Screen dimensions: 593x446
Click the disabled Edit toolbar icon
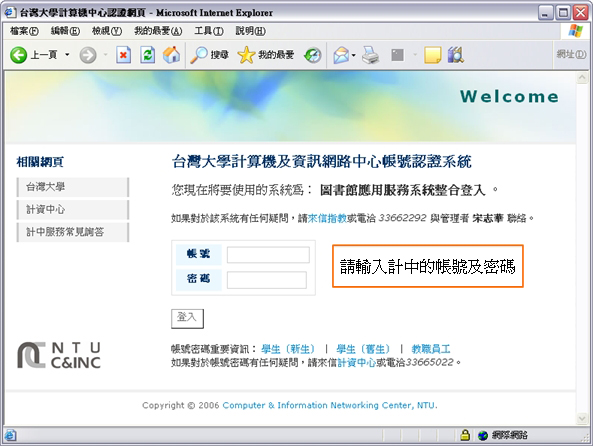pos(397,55)
